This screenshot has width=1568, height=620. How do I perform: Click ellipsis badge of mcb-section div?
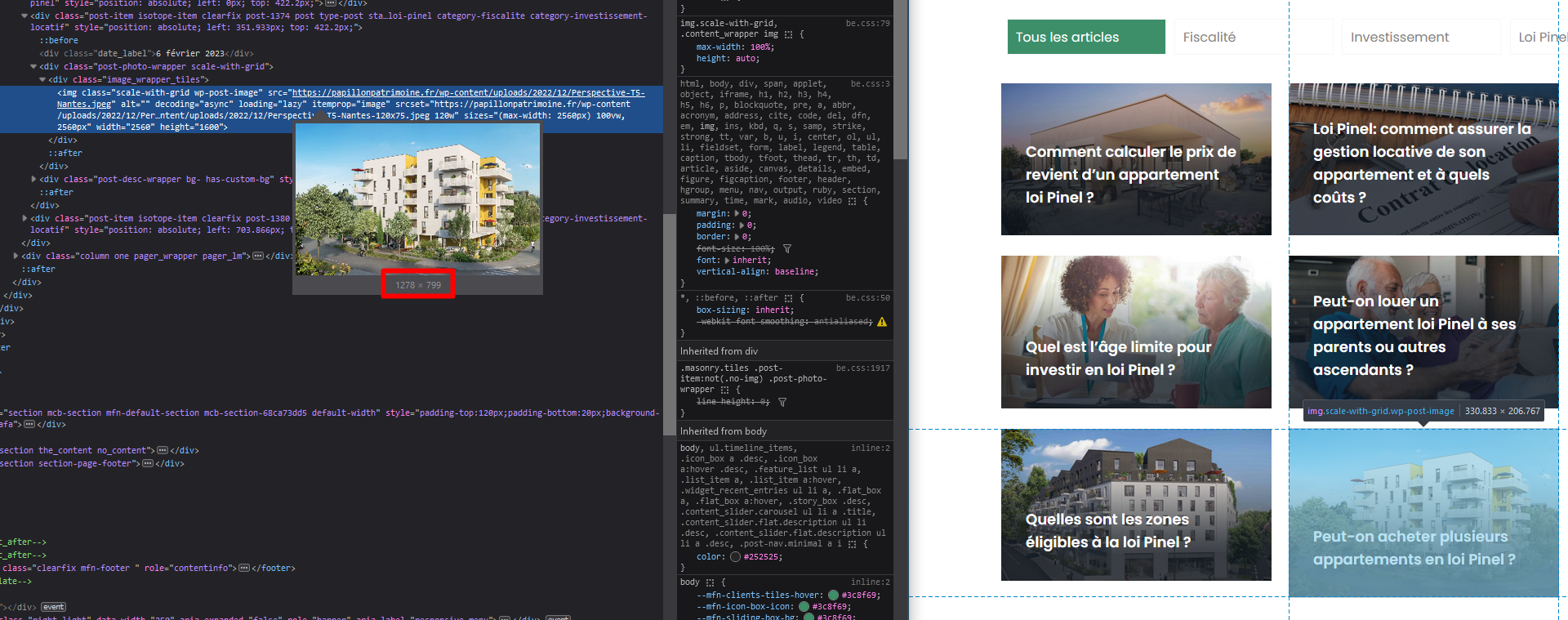pyautogui.click(x=30, y=425)
